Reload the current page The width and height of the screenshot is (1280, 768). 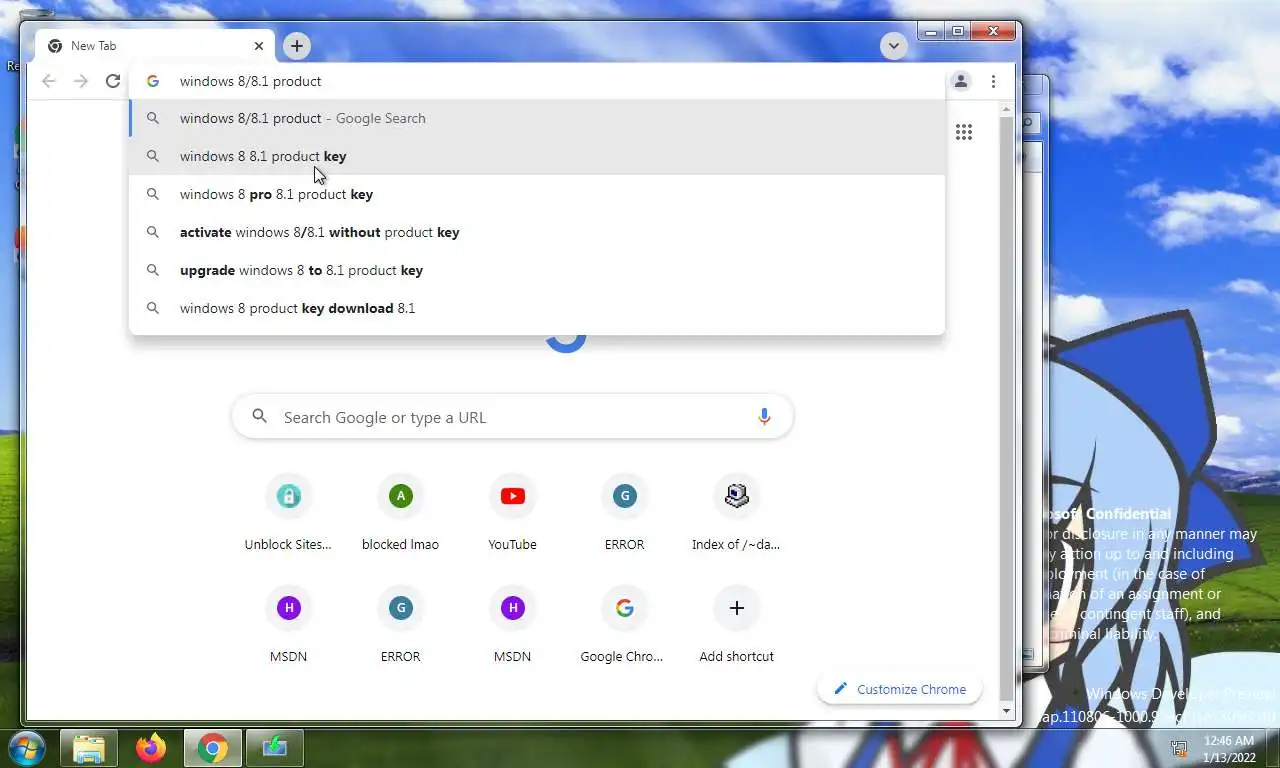[x=113, y=81]
